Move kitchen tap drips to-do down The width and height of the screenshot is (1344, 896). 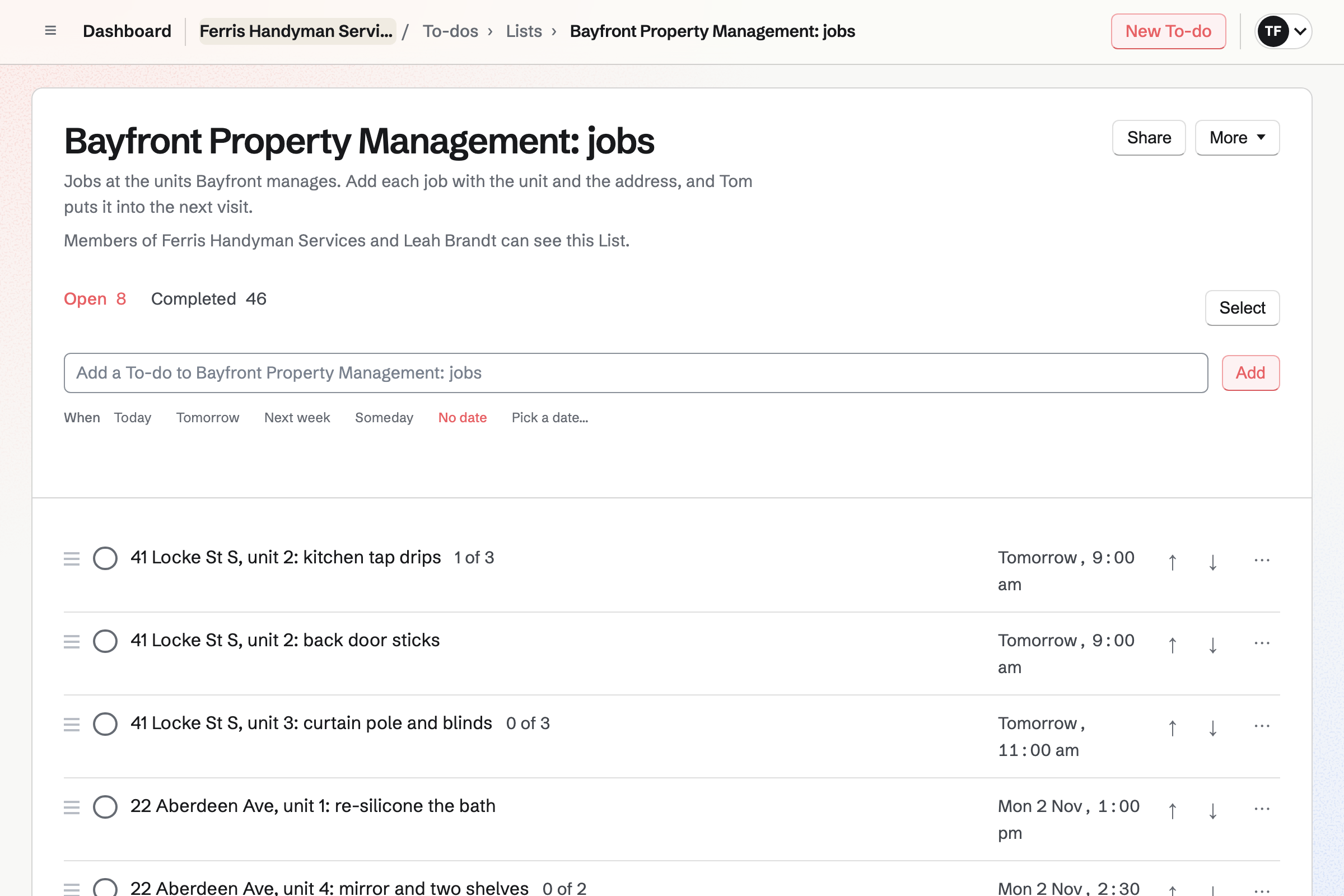[1212, 562]
